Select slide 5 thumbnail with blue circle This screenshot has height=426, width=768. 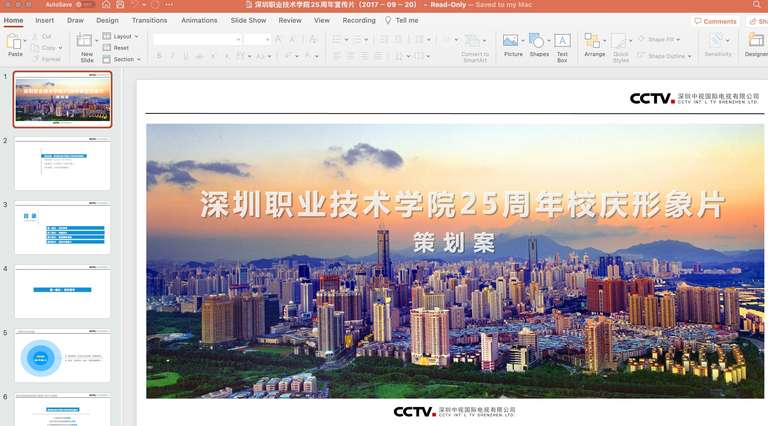pyautogui.click(x=62, y=356)
